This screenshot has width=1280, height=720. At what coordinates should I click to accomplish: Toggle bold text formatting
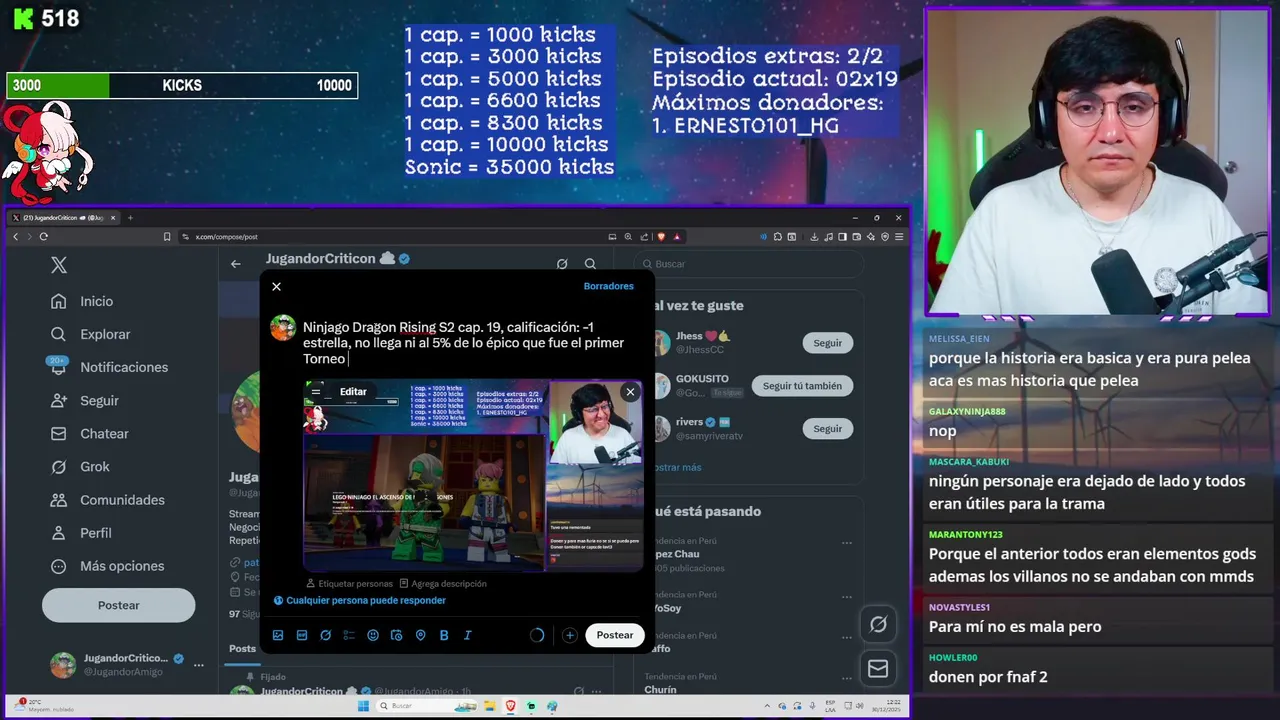pos(444,635)
